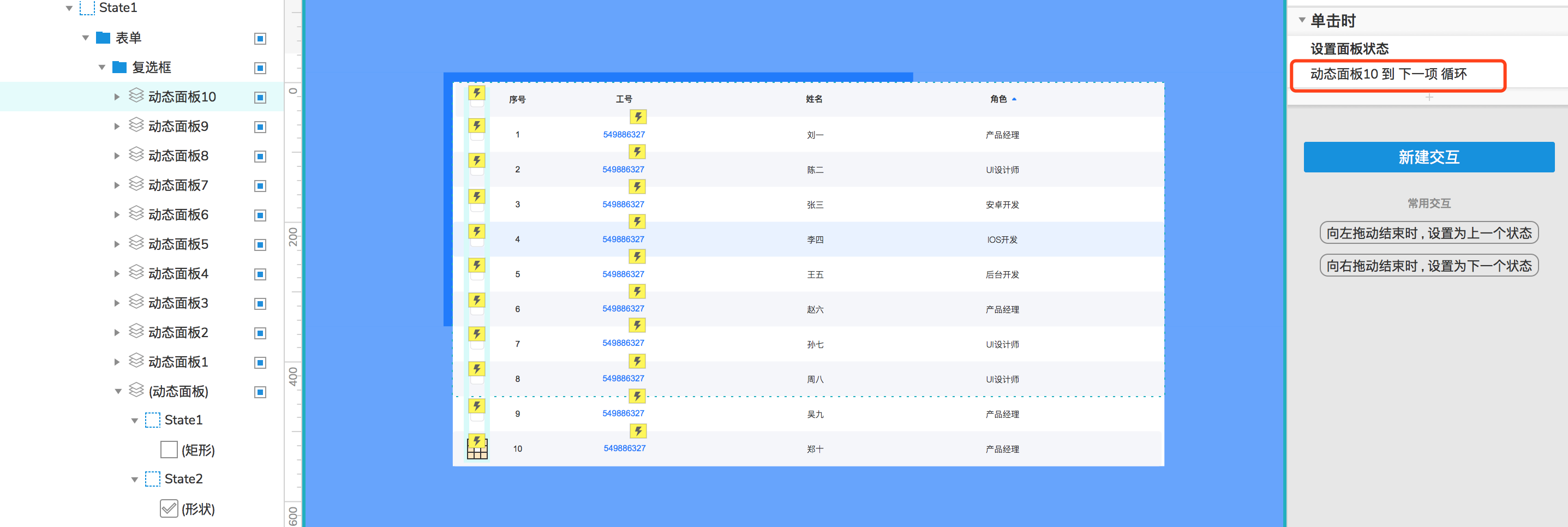Select the (形状) item in the outline
The image size is (1568, 527).
[x=198, y=509]
